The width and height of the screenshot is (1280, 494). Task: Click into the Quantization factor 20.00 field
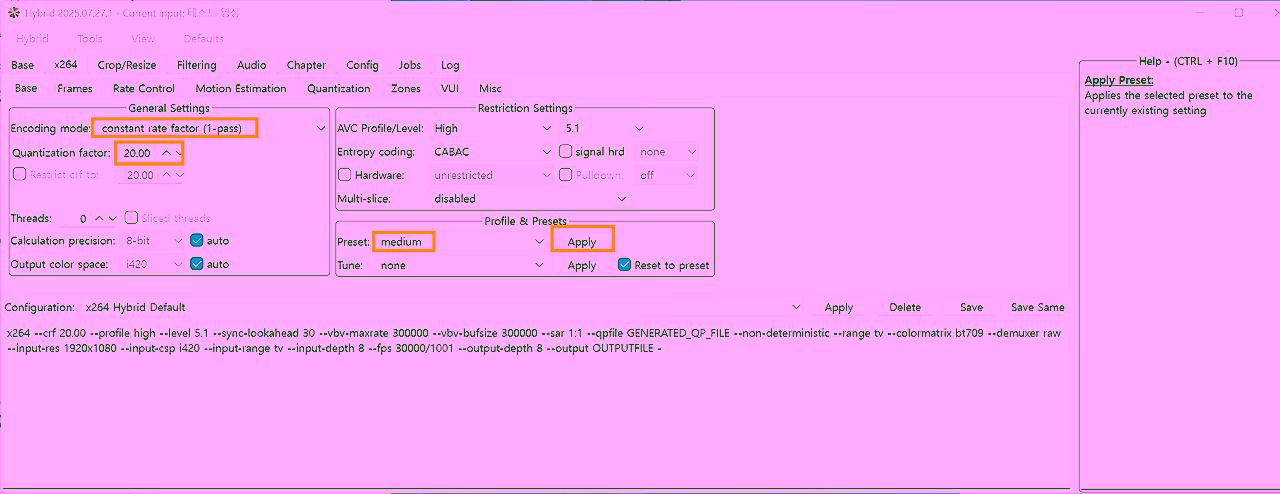[137, 153]
